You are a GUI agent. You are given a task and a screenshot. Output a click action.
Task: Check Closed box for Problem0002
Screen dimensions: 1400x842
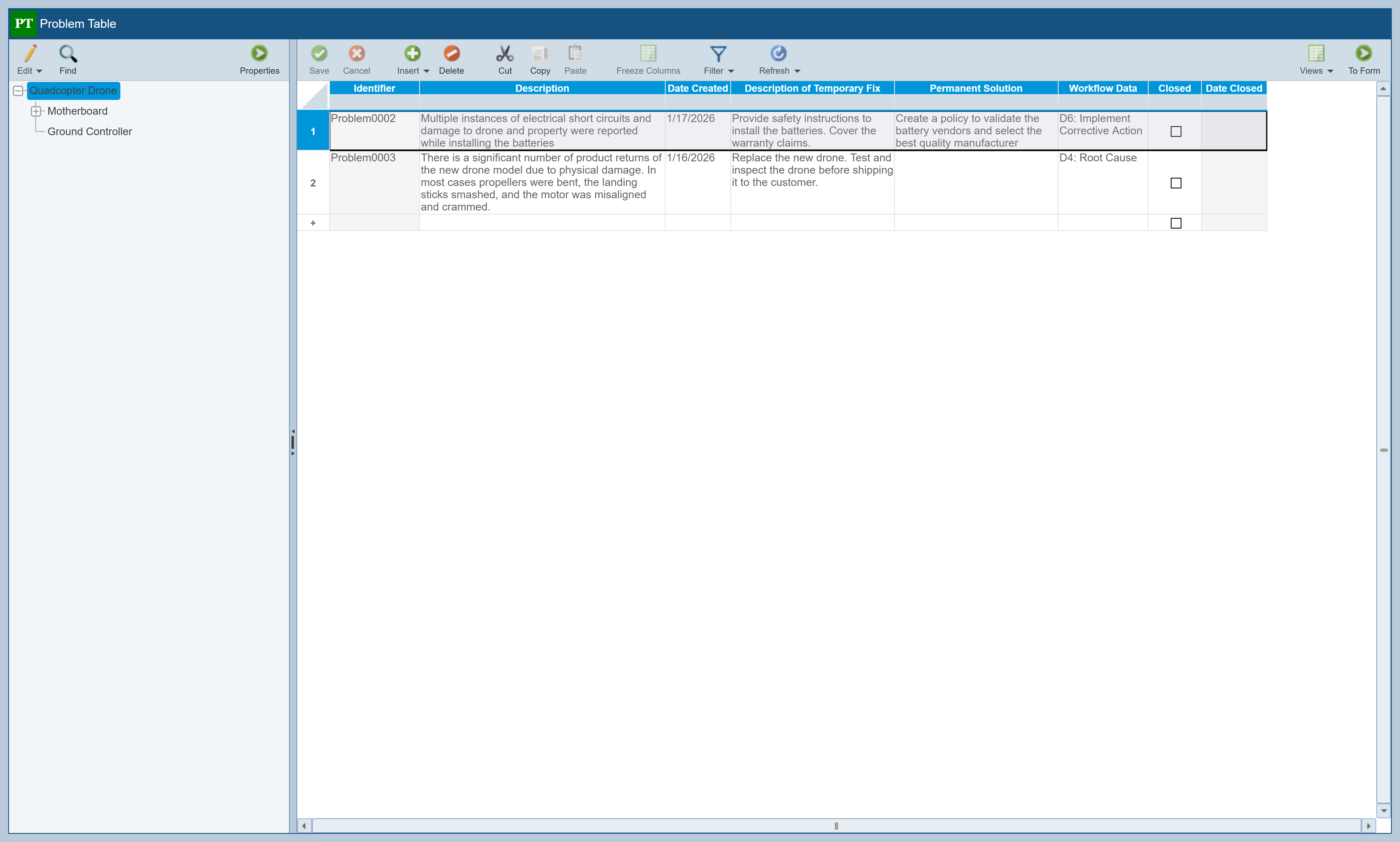(x=1175, y=132)
